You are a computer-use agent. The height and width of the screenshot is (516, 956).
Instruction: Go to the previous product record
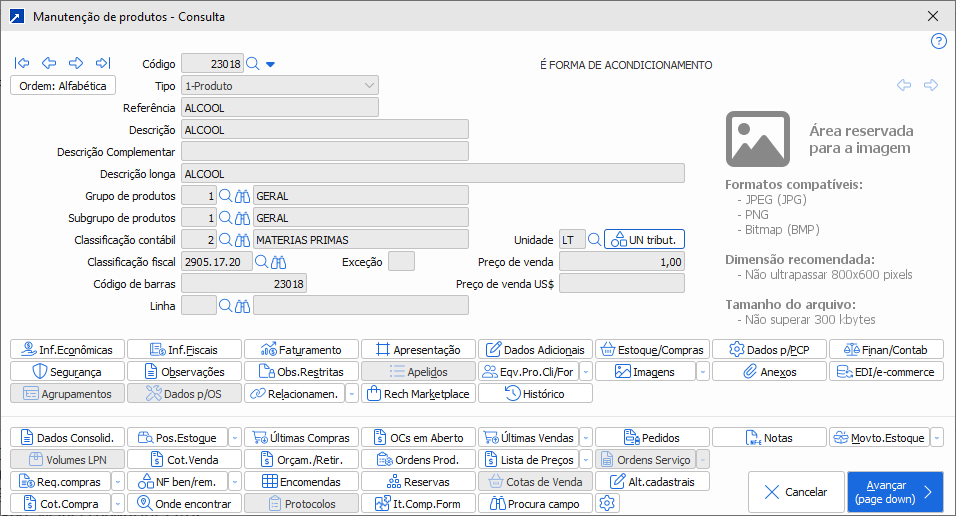[x=48, y=63]
